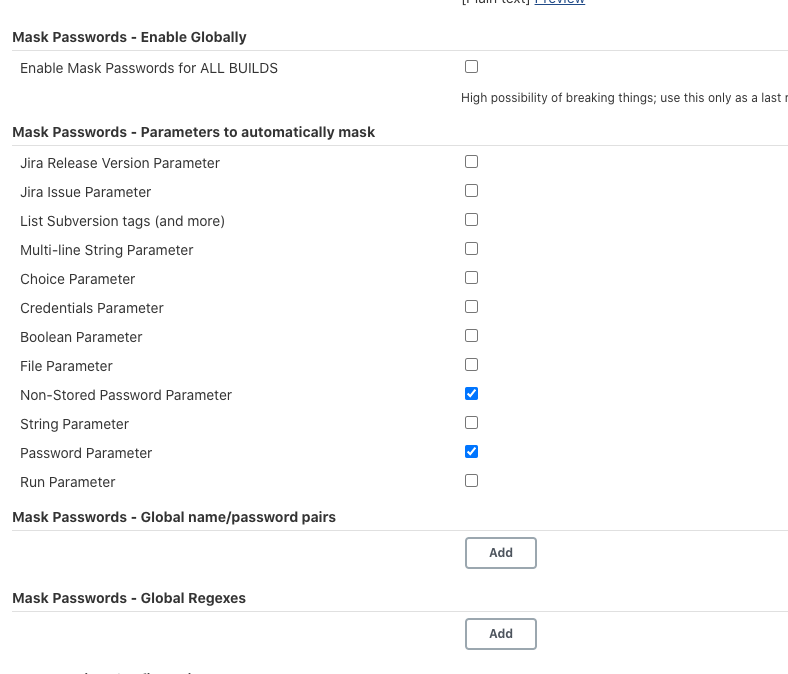Enable masking for Boolean Parameter
This screenshot has height=674, width=788.
[472, 336]
